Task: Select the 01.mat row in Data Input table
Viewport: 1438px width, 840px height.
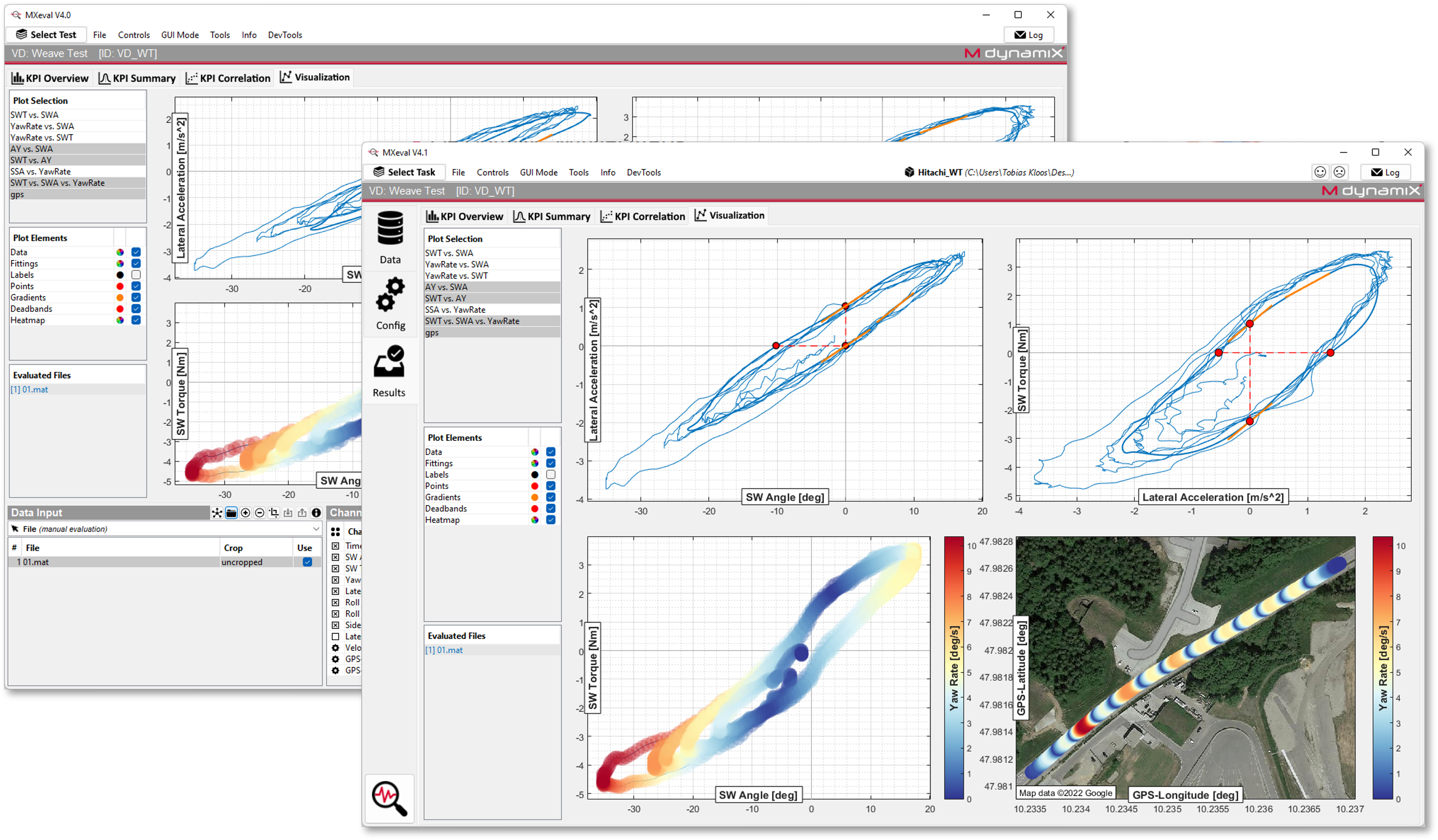Action: [x=165, y=562]
